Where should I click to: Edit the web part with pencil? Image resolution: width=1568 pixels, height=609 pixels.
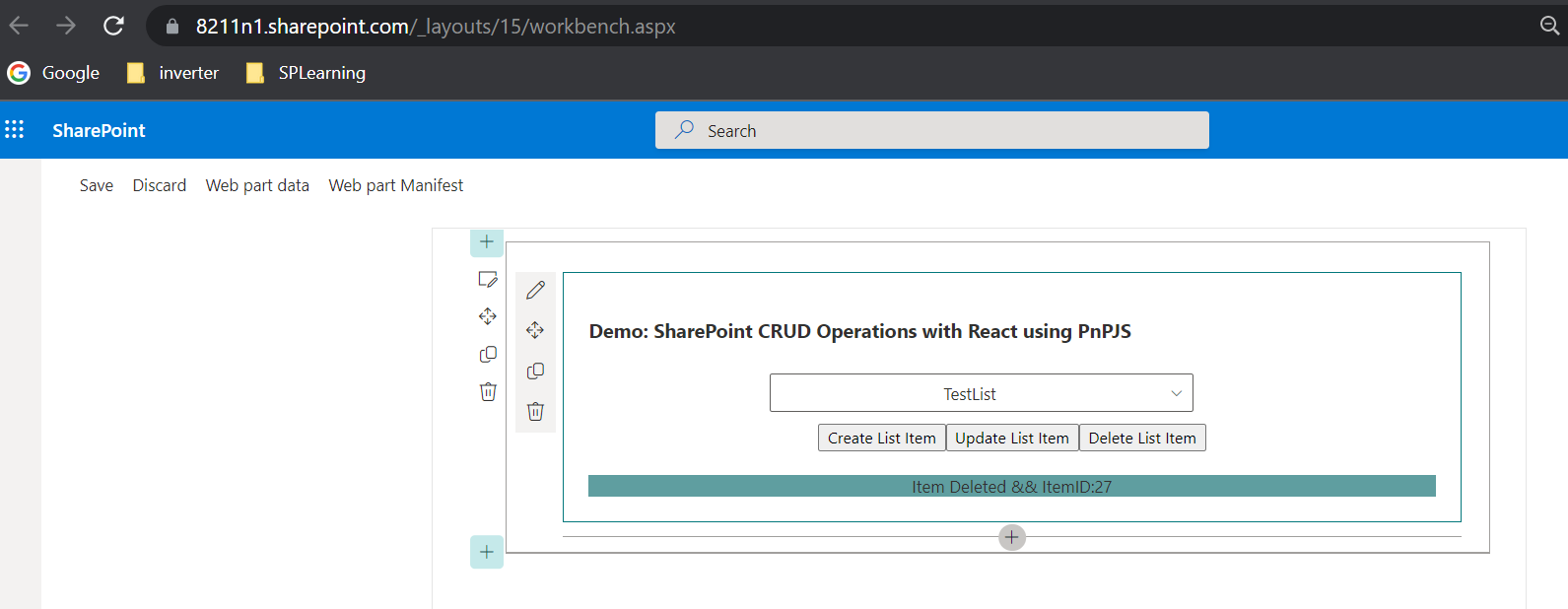coord(535,290)
